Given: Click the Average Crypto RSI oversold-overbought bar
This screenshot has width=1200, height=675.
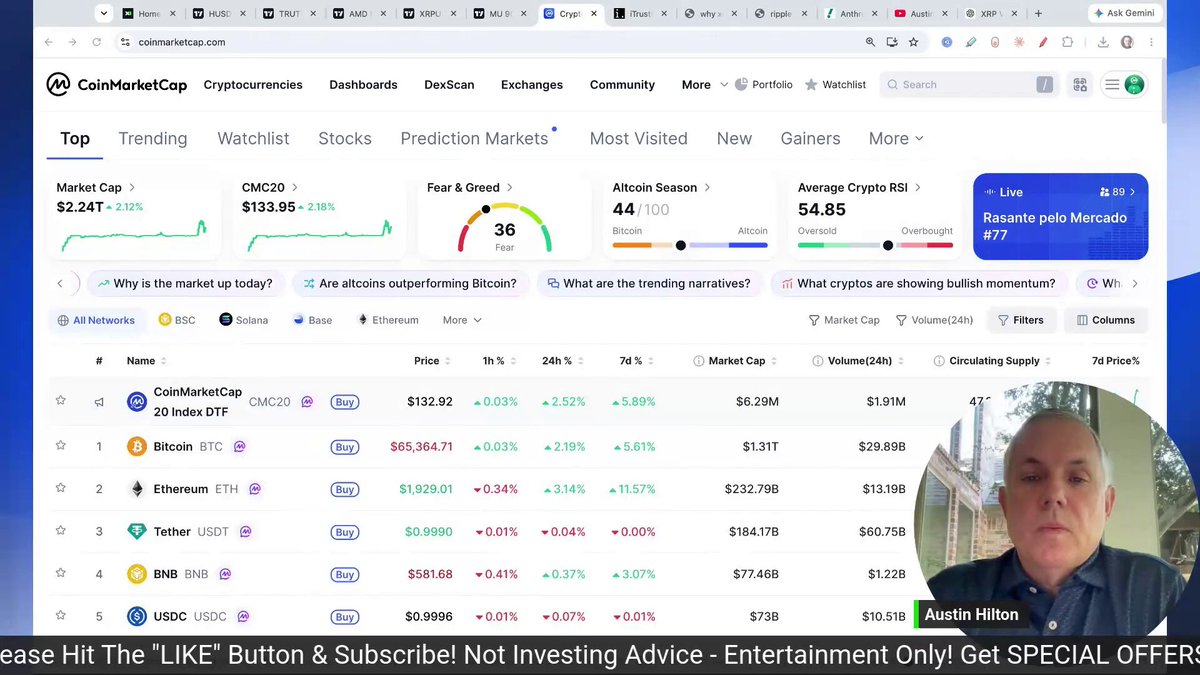Looking at the screenshot, I should pos(875,245).
